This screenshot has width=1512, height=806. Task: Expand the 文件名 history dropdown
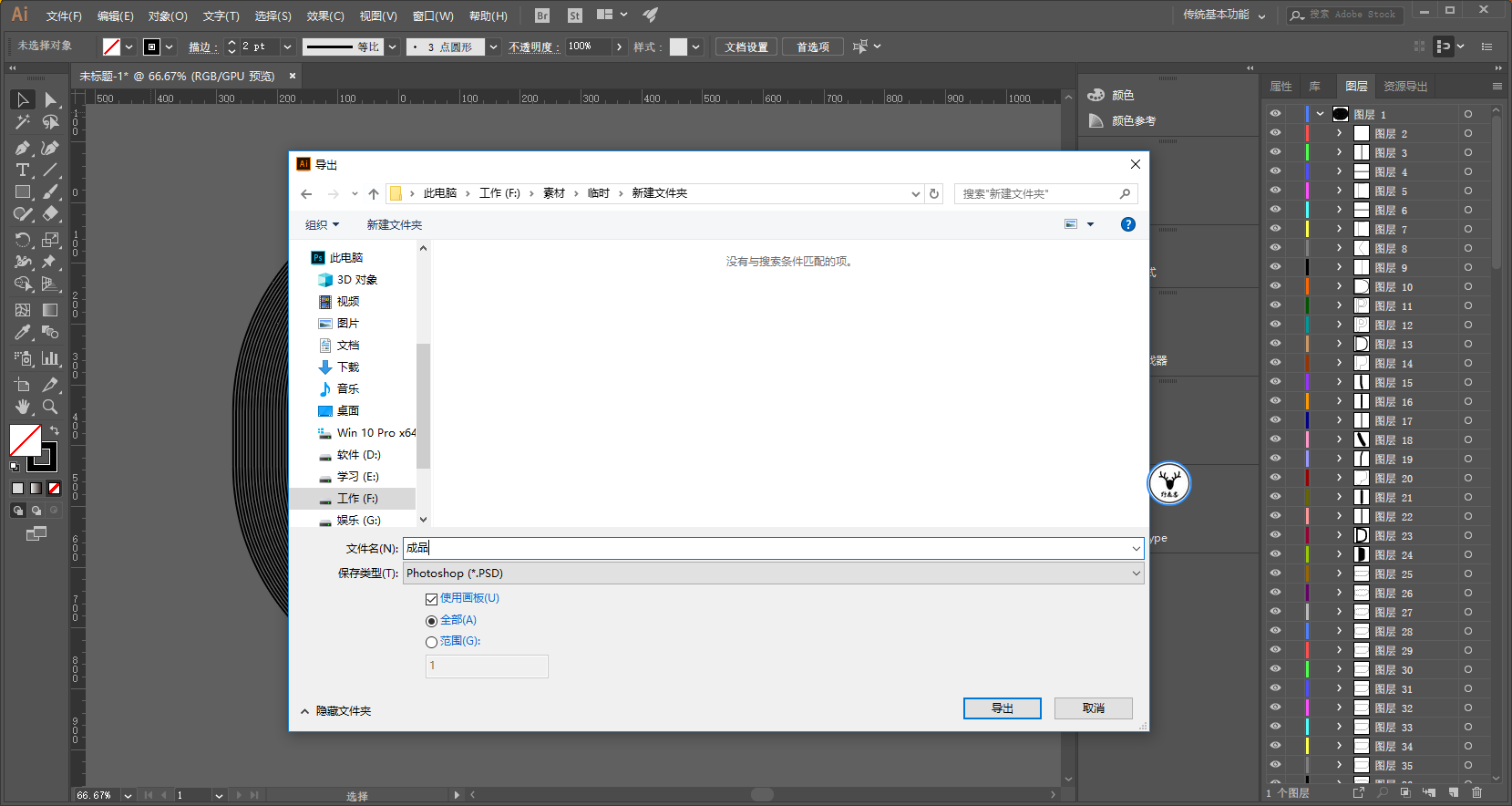pos(1137,548)
